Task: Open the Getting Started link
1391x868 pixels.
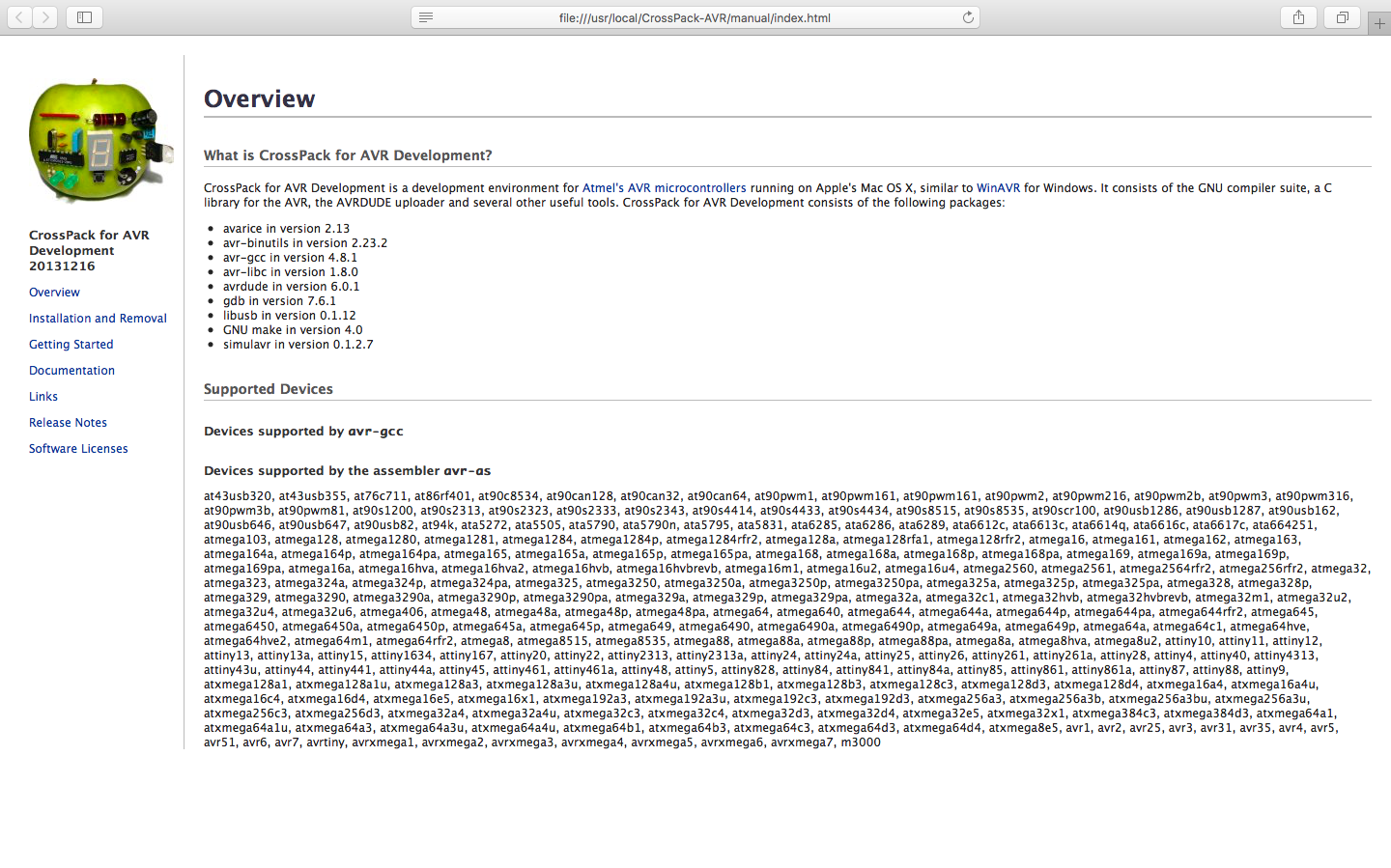Action: pyautogui.click(x=71, y=345)
